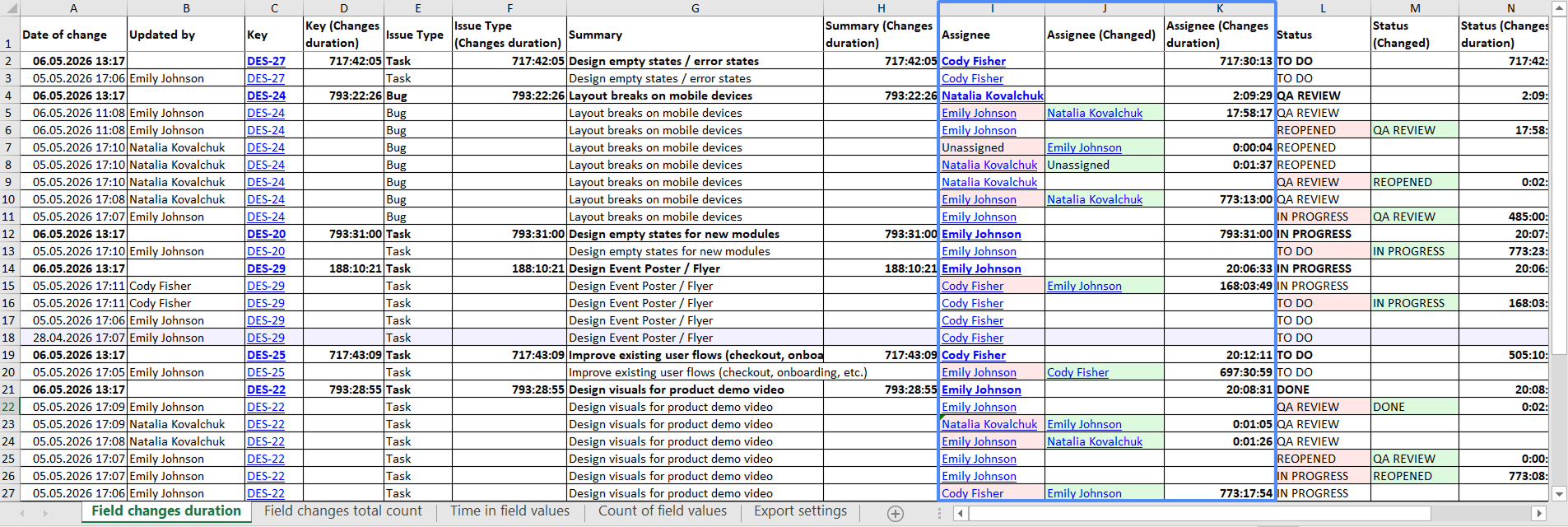Select the 'Date of change' header cell
The width and height of the screenshot is (1568, 527).
tap(73, 35)
